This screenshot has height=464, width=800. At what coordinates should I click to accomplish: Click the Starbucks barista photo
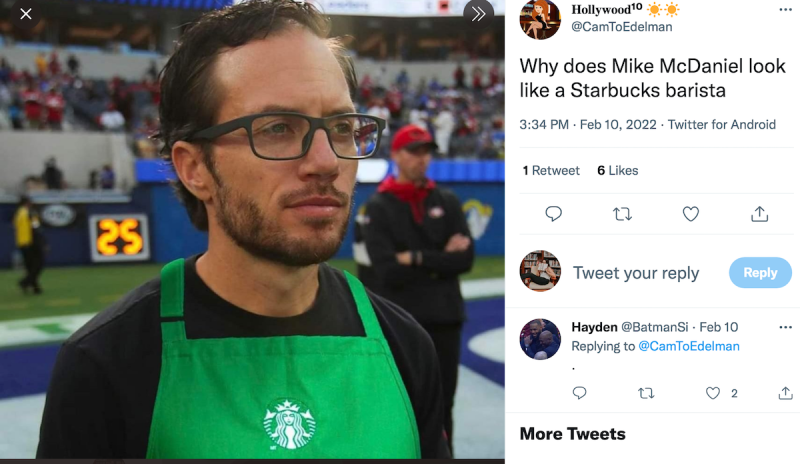(250, 240)
